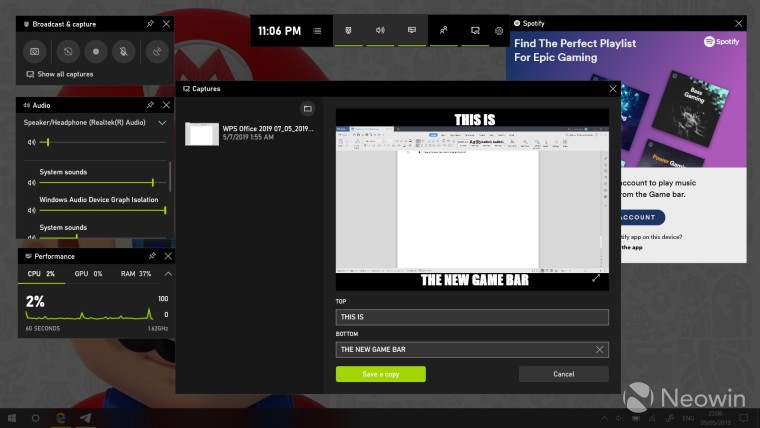Click the Spotify logo in the banner
This screenshot has height=428, width=760.
tap(721, 42)
